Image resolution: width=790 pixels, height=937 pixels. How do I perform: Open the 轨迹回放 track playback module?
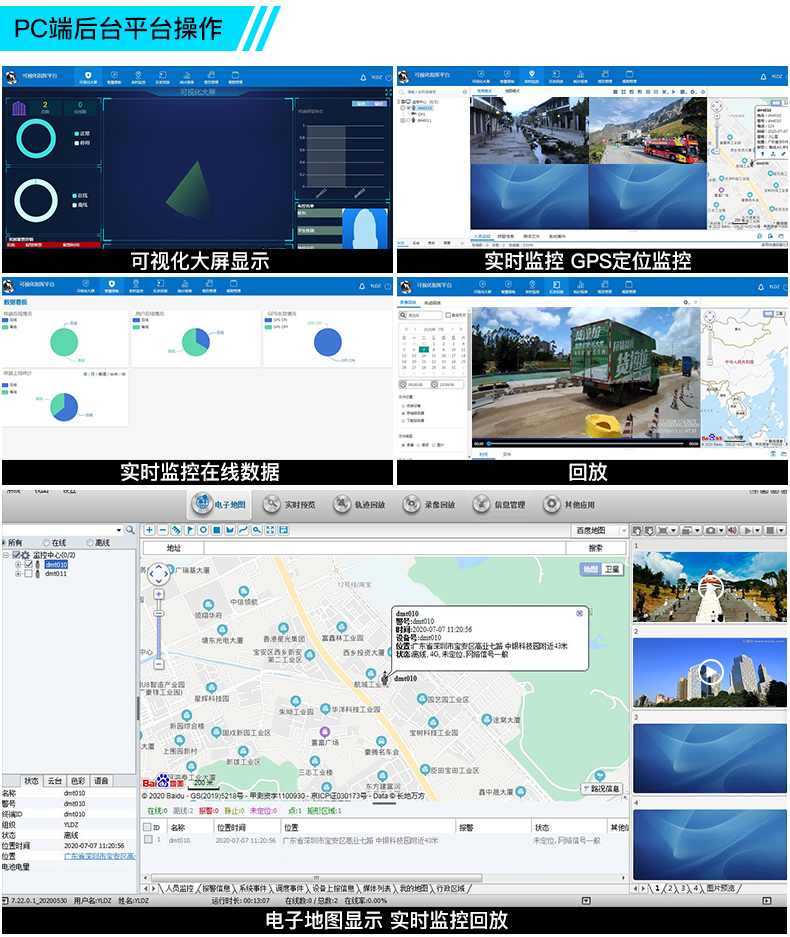(359, 504)
